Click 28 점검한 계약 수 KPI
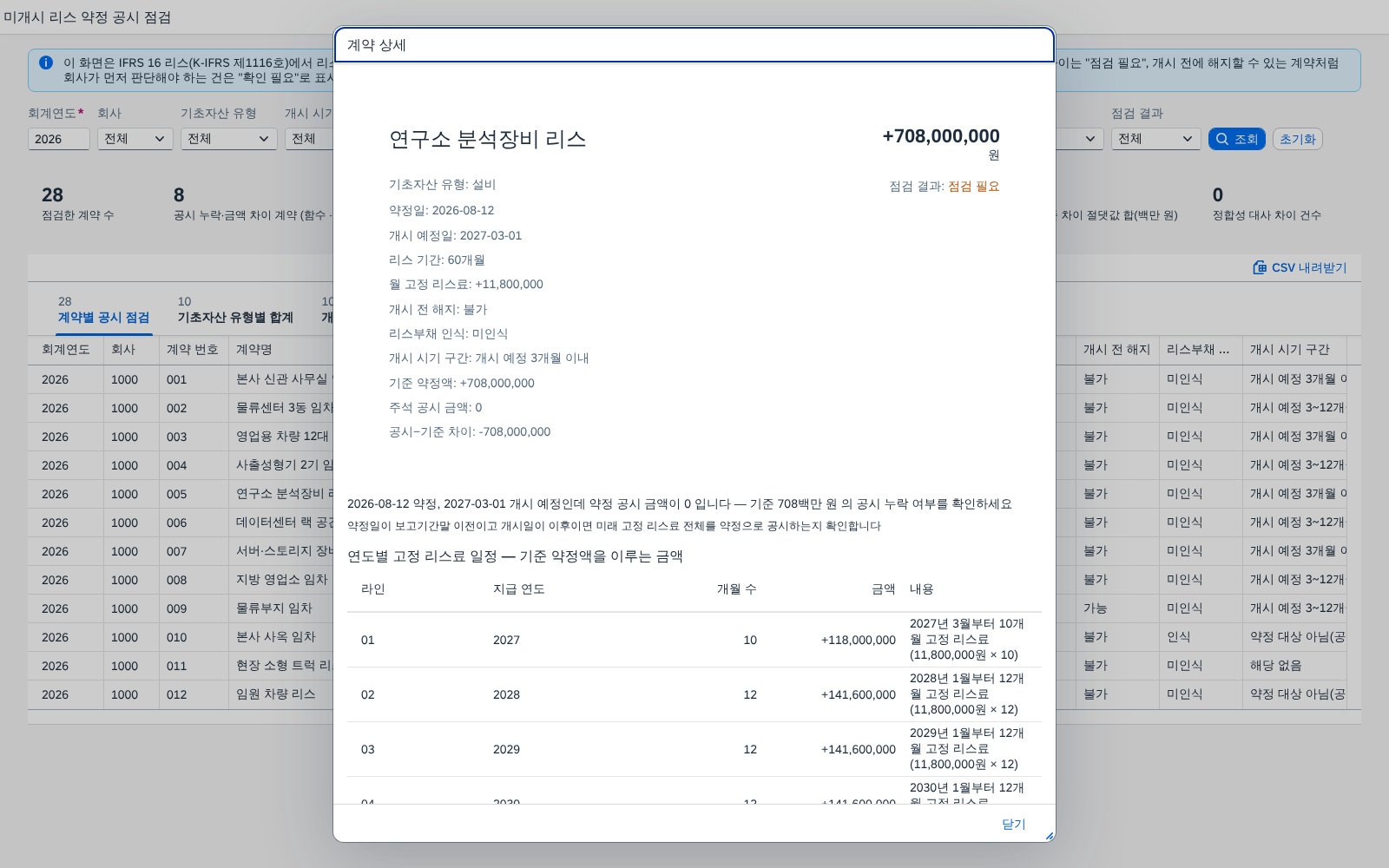 [x=78, y=203]
